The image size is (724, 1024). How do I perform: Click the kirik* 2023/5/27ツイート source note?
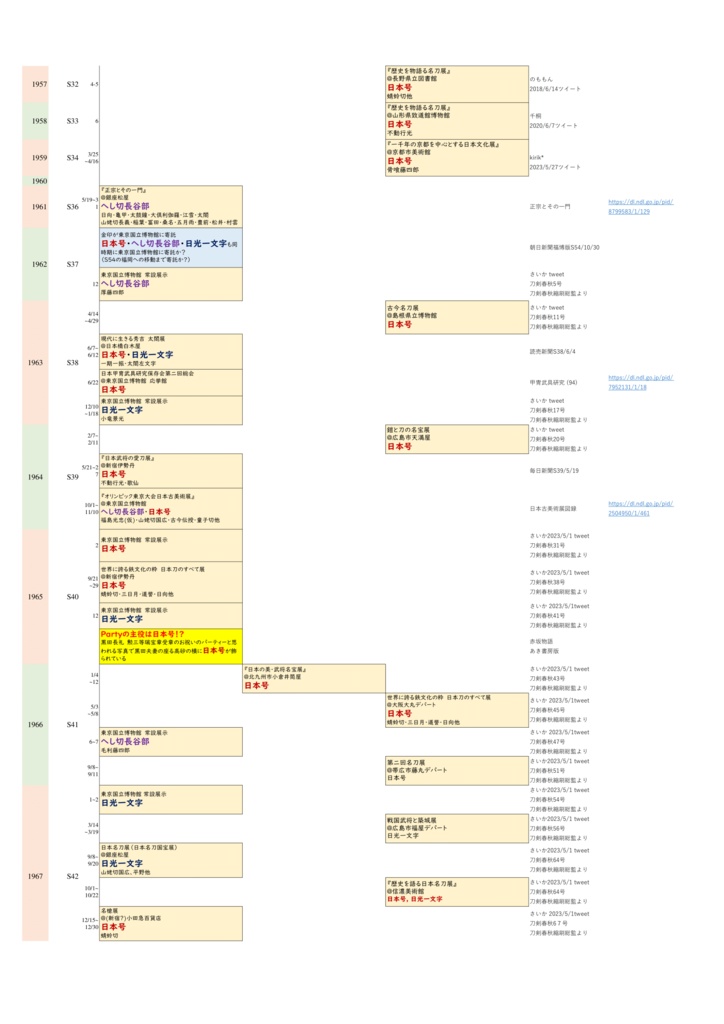[x=554, y=162]
